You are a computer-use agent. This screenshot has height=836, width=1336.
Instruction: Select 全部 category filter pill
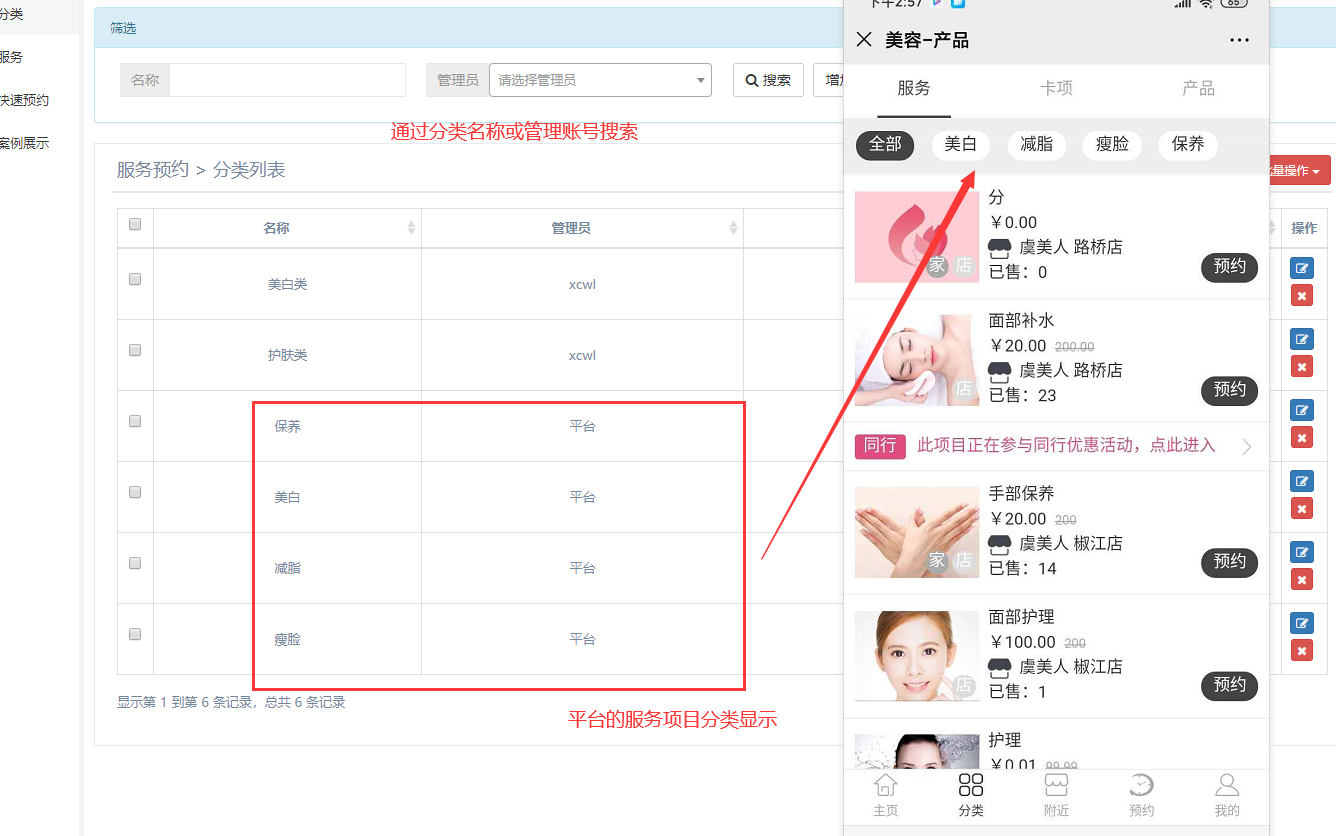[x=885, y=144]
